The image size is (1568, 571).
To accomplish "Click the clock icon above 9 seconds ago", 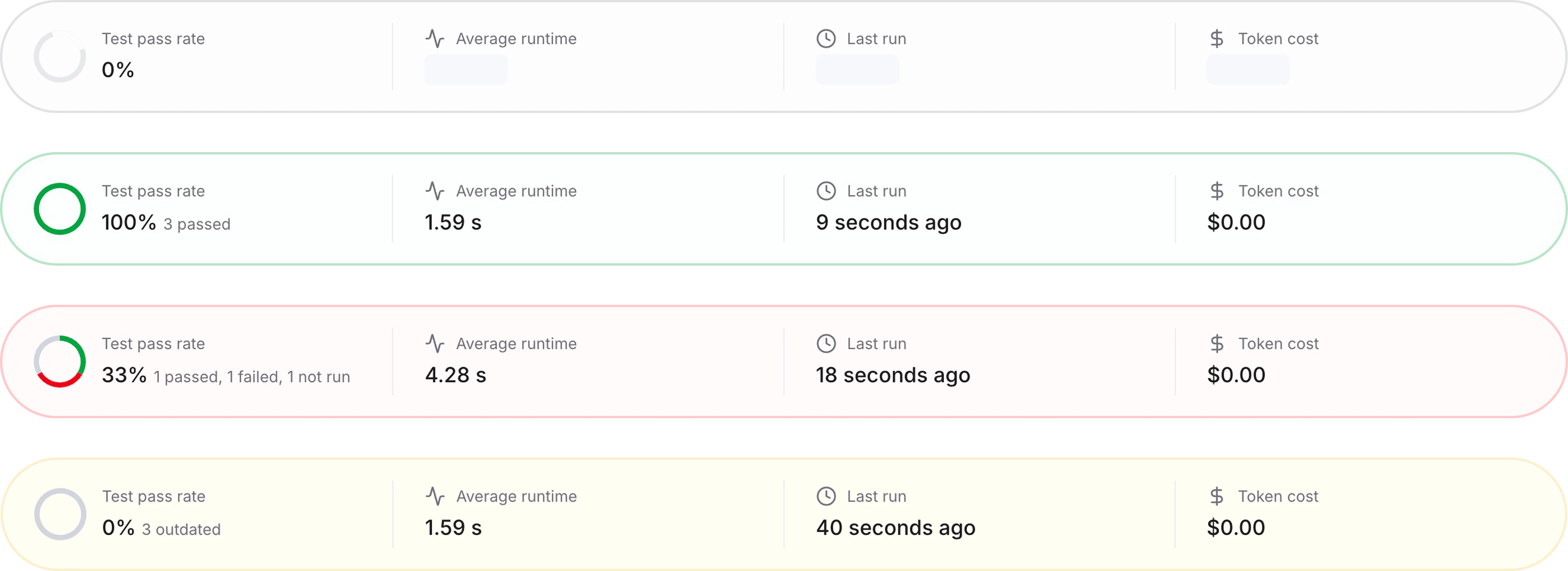I will tap(826, 191).
